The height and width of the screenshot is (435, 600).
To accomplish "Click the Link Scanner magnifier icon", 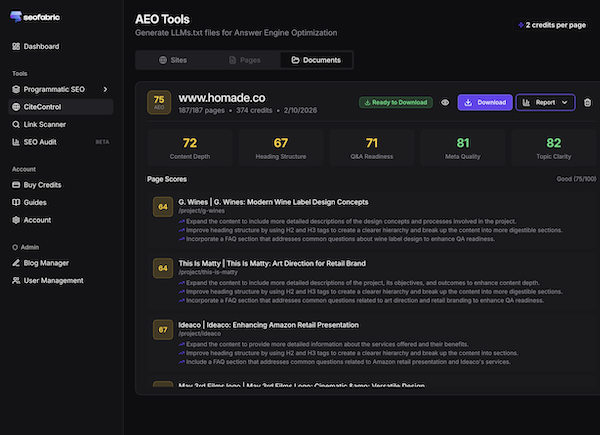I will (16, 124).
